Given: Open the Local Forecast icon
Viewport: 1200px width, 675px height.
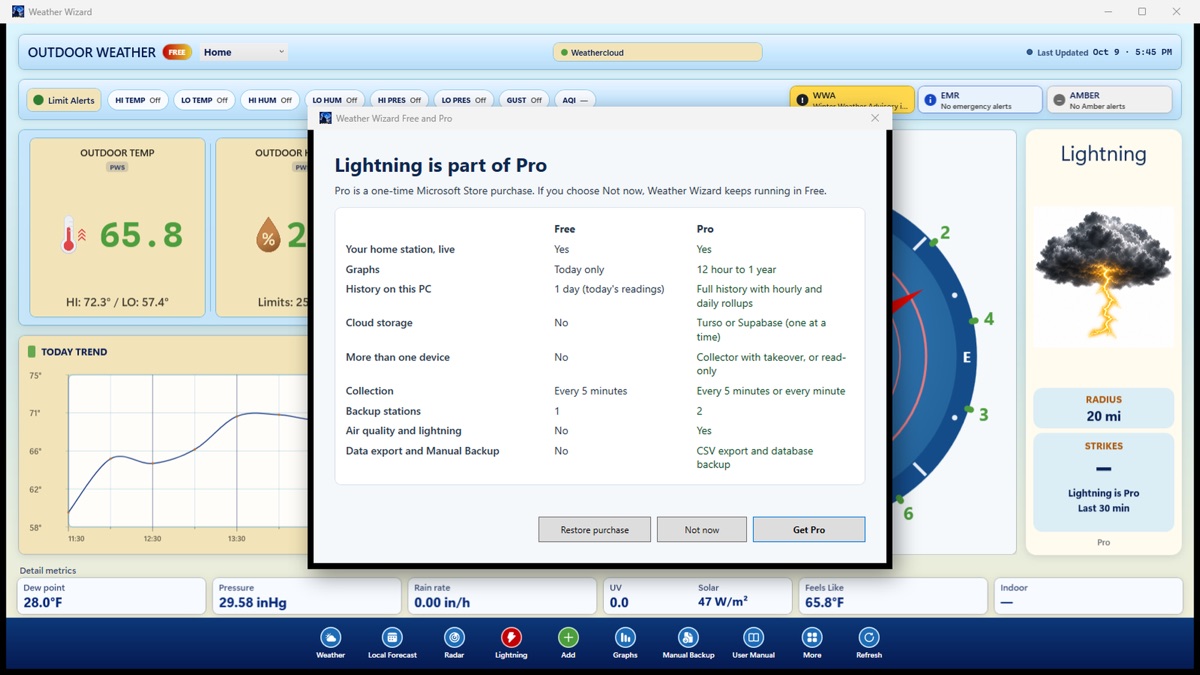Looking at the screenshot, I should click(x=392, y=637).
